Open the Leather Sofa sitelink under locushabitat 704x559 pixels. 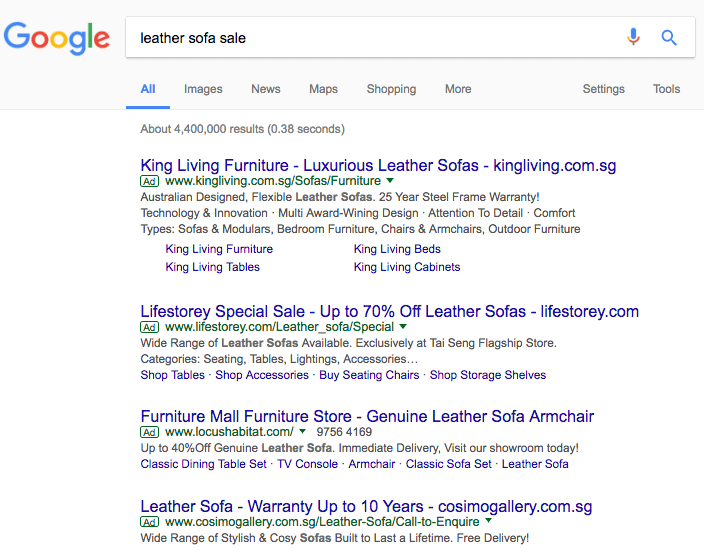pyautogui.click(x=535, y=464)
